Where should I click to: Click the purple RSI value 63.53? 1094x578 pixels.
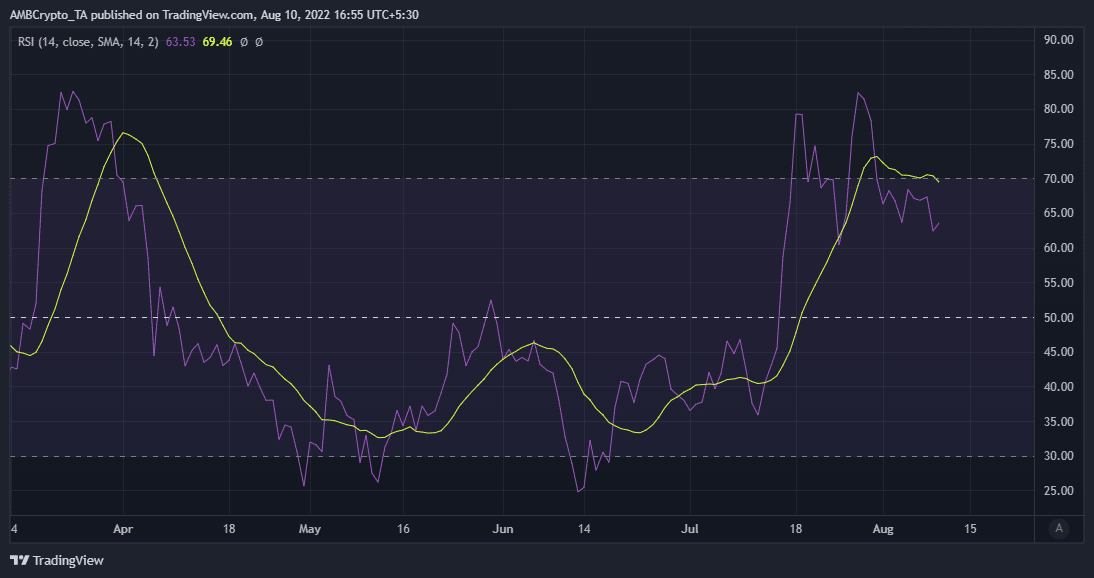pos(181,42)
